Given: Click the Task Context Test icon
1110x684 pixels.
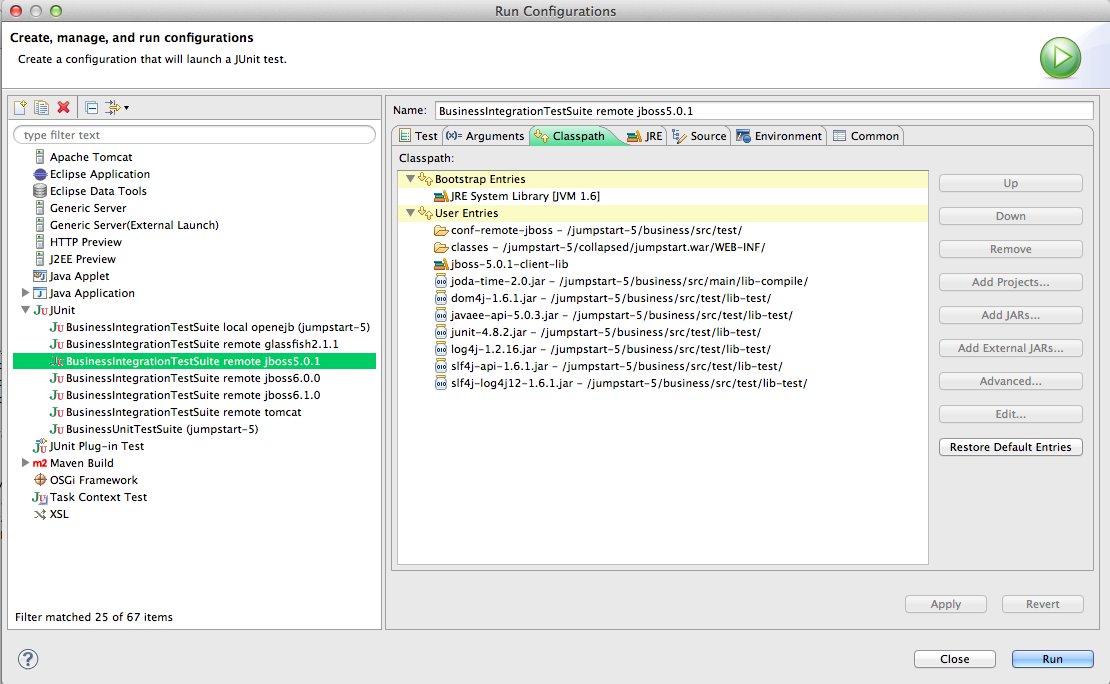Looking at the screenshot, I should pos(40,497).
